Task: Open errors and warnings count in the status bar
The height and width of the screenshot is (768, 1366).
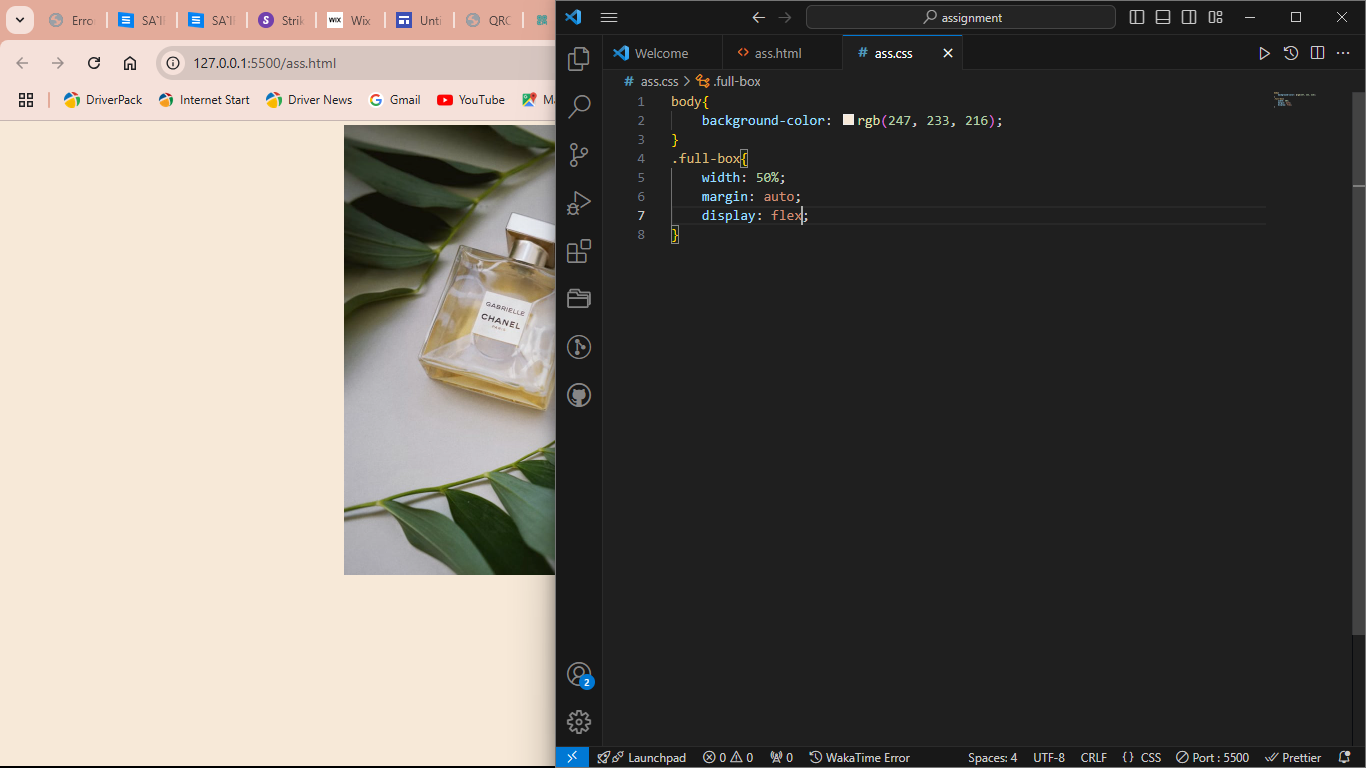Action: click(728, 757)
